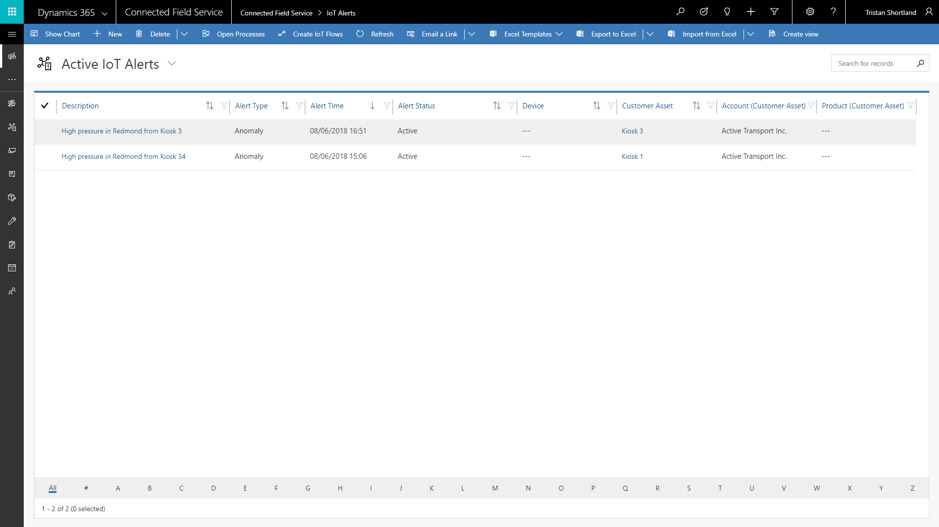Expand the Delete options arrow
This screenshot has height=527, width=939.
[184, 34]
